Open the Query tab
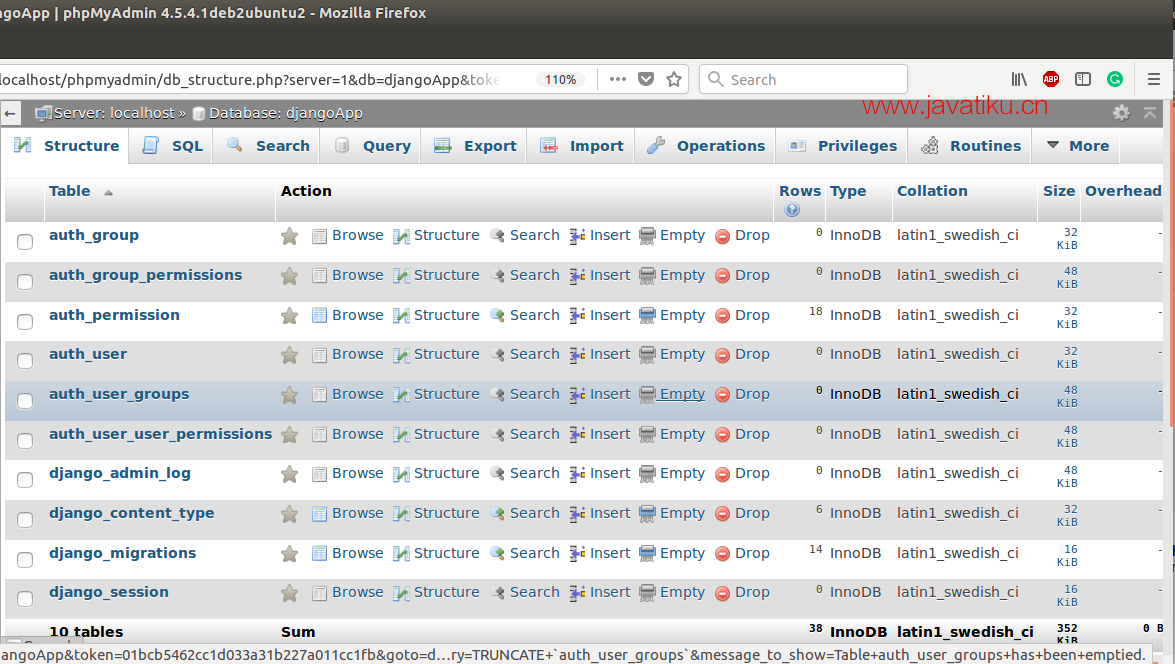 coord(372,145)
